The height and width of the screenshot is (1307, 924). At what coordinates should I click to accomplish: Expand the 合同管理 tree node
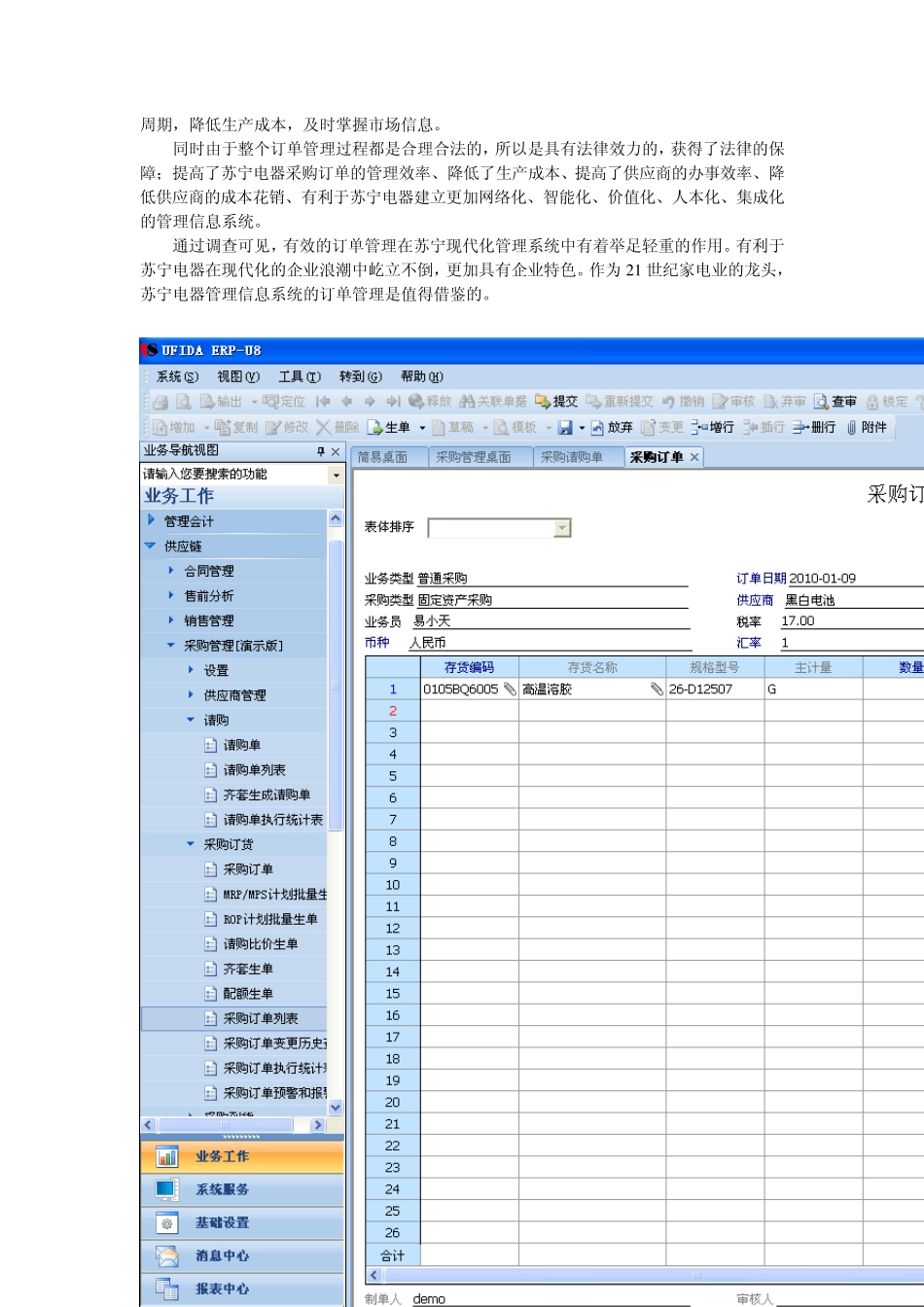[171, 571]
